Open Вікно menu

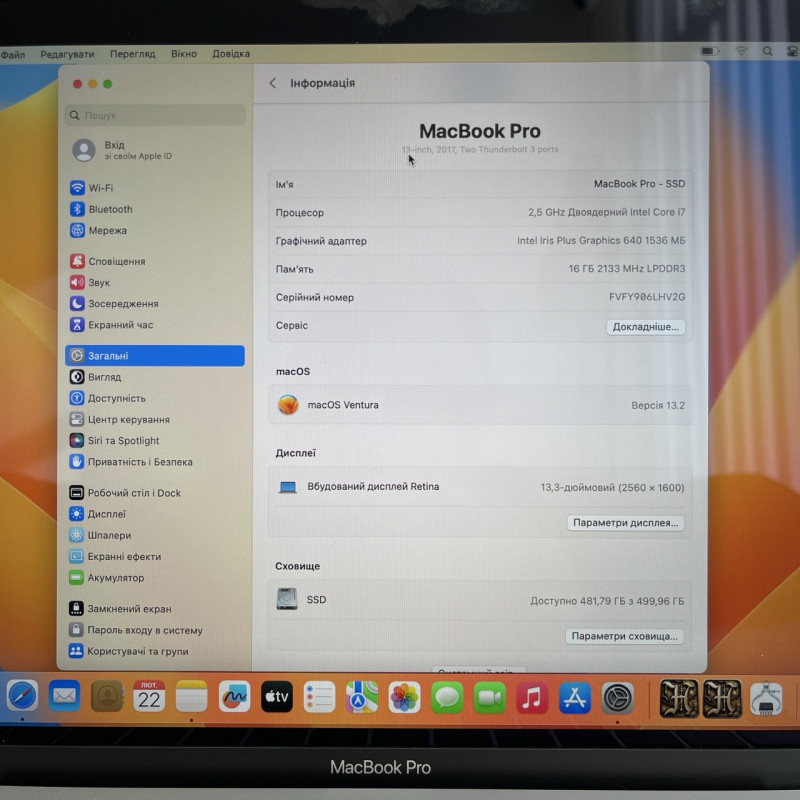(184, 54)
